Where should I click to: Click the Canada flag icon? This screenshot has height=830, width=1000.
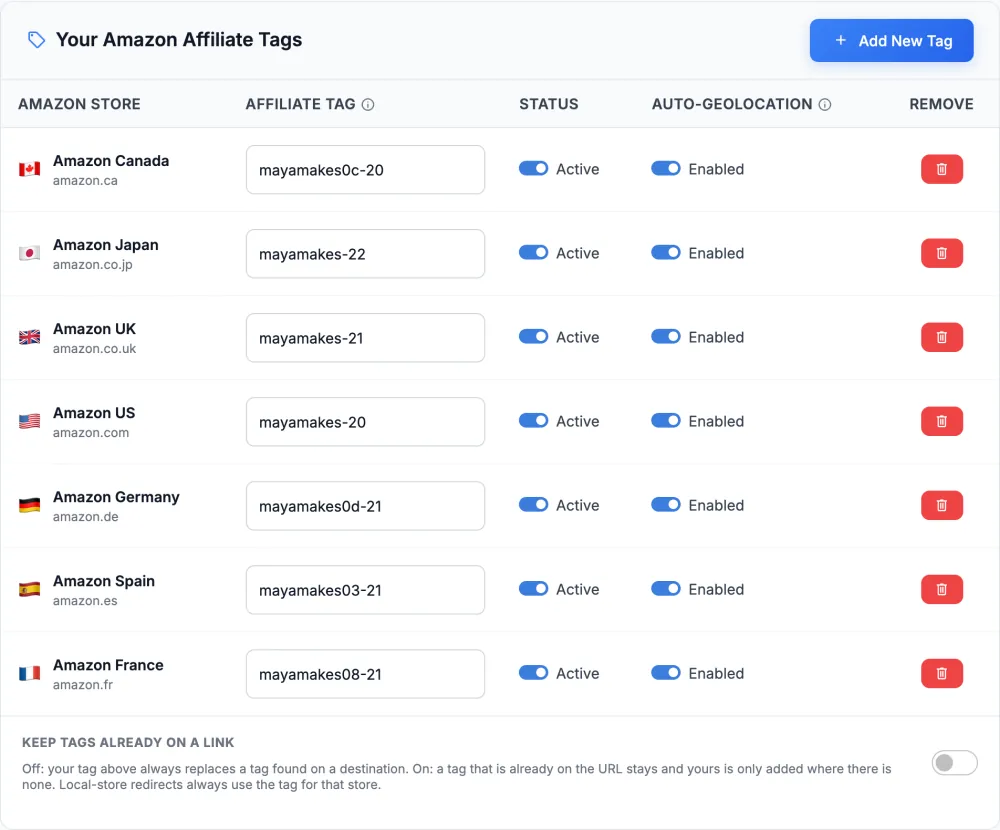tap(29, 169)
